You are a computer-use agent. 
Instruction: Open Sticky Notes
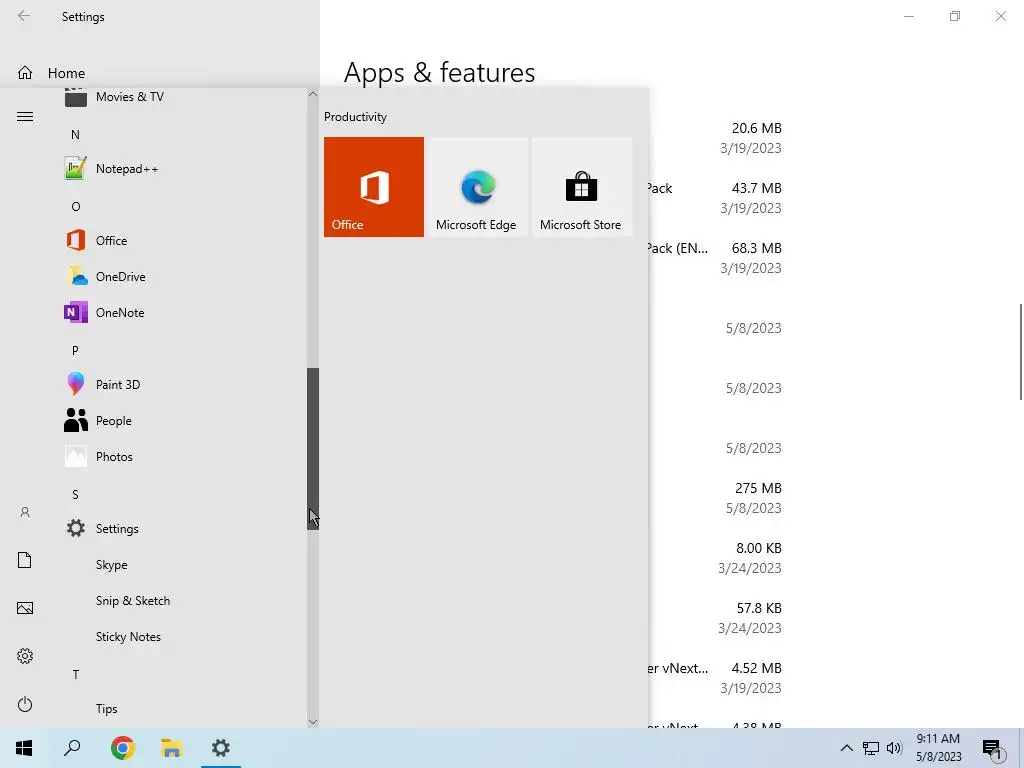(x=183, y=636)
